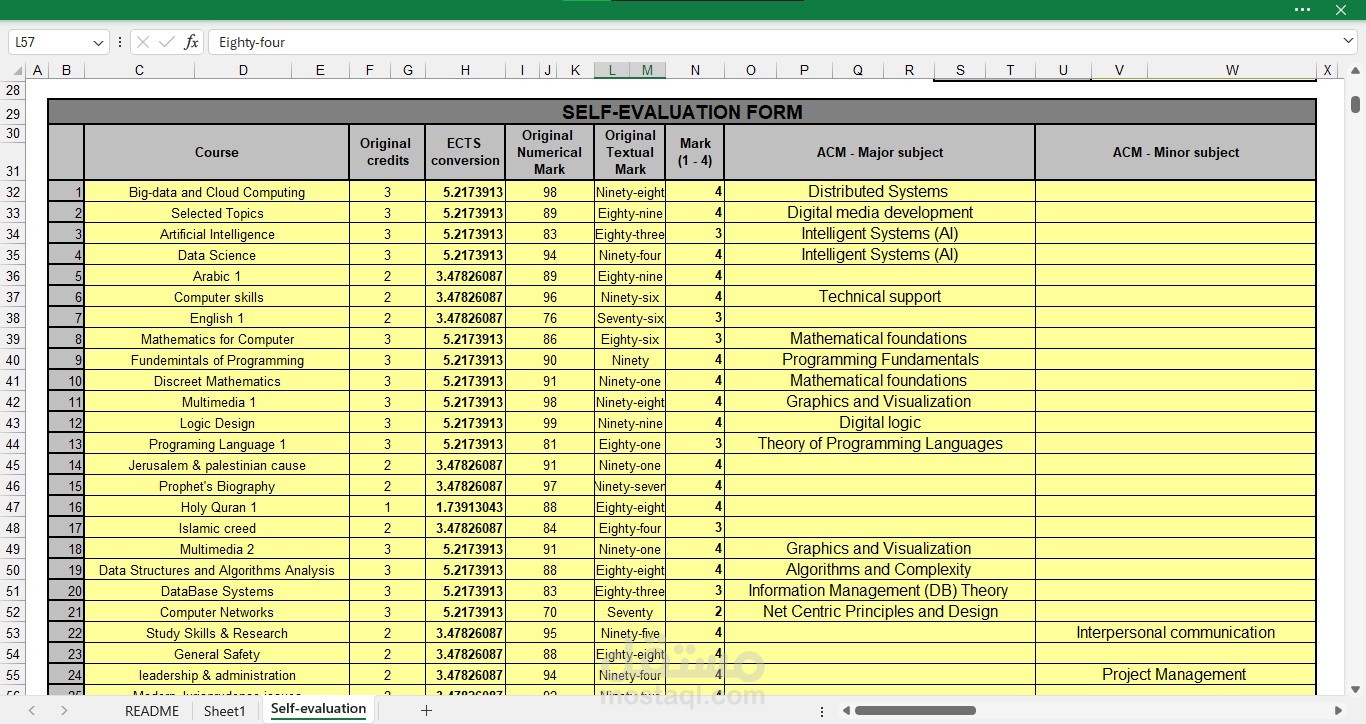Switch to the README sheet tab
The height and width of the screenshot is (724, 1366).
[x=152, y=711]
